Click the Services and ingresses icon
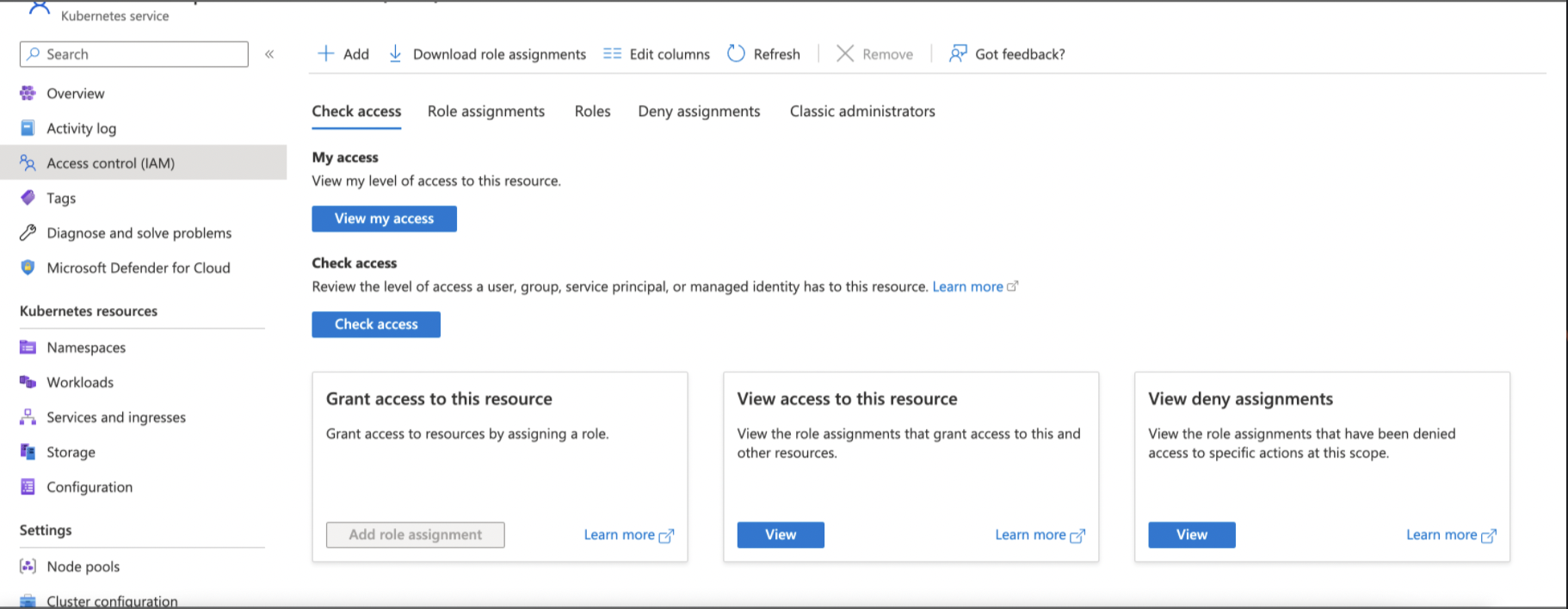This screenshot has width=1568, height=609. pos(28,417)
